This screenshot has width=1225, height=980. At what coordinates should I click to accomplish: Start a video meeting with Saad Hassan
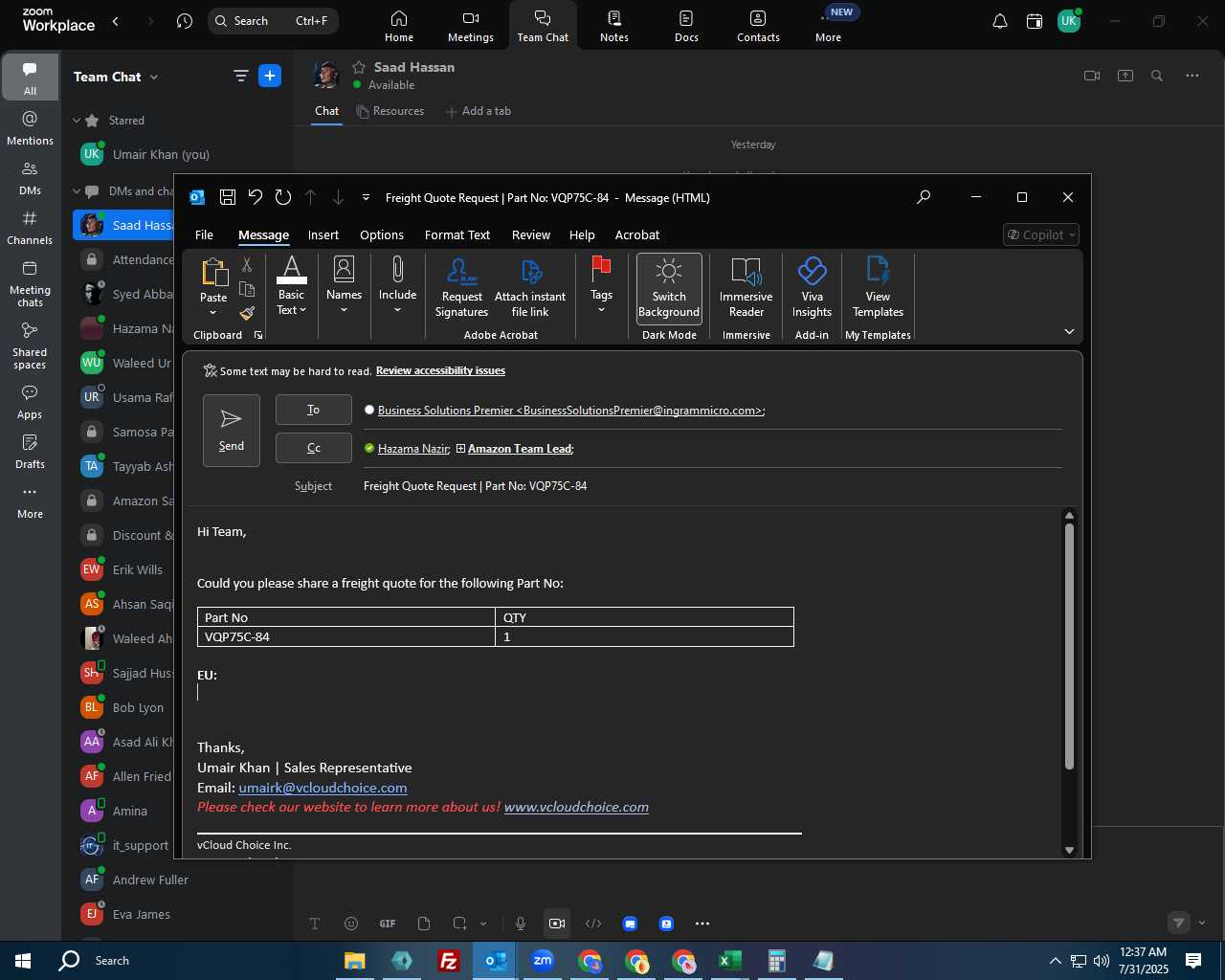(x=1092, y=76)
